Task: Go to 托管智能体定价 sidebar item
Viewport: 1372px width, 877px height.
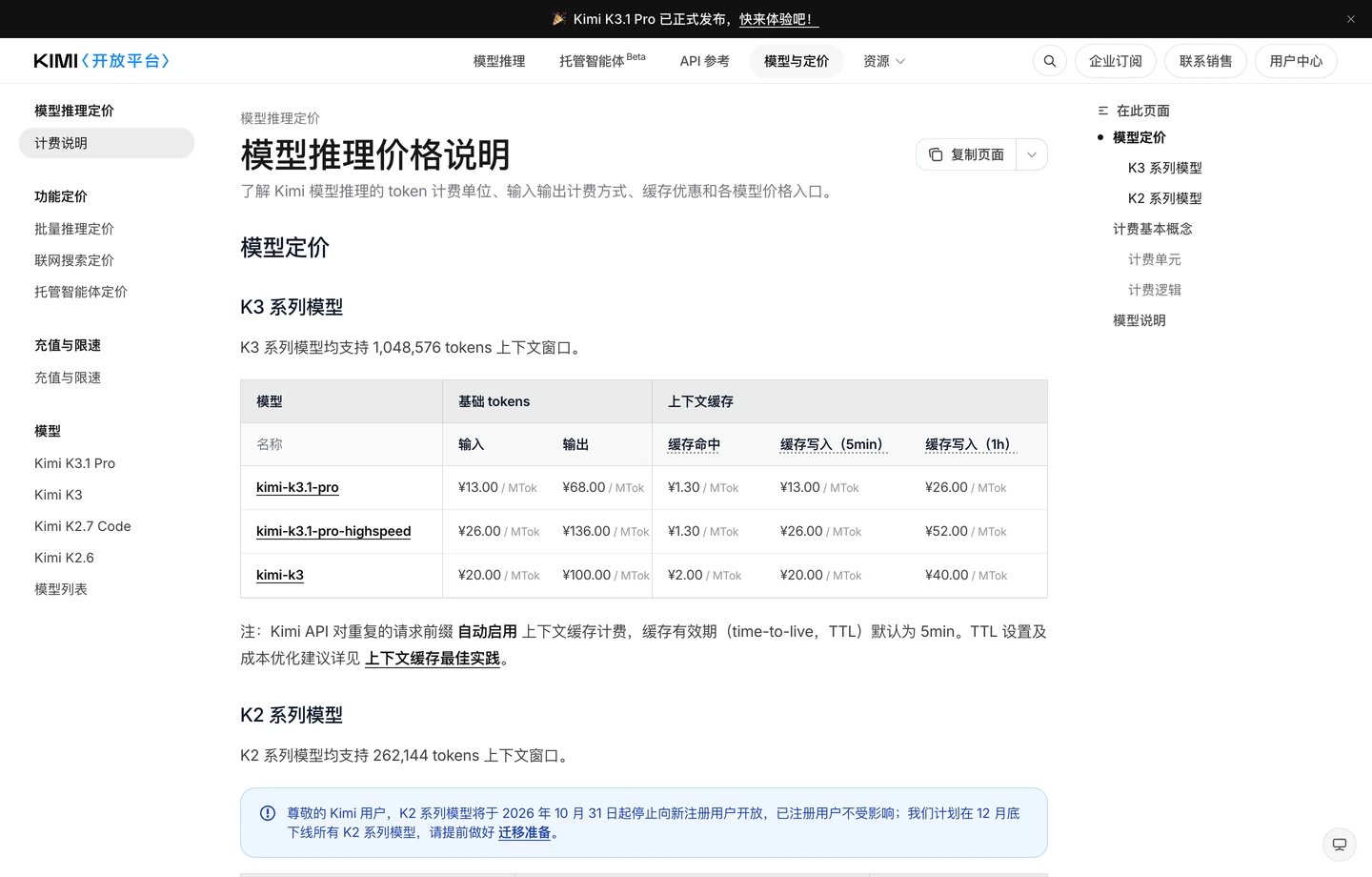Action: [x=81, y=292]
